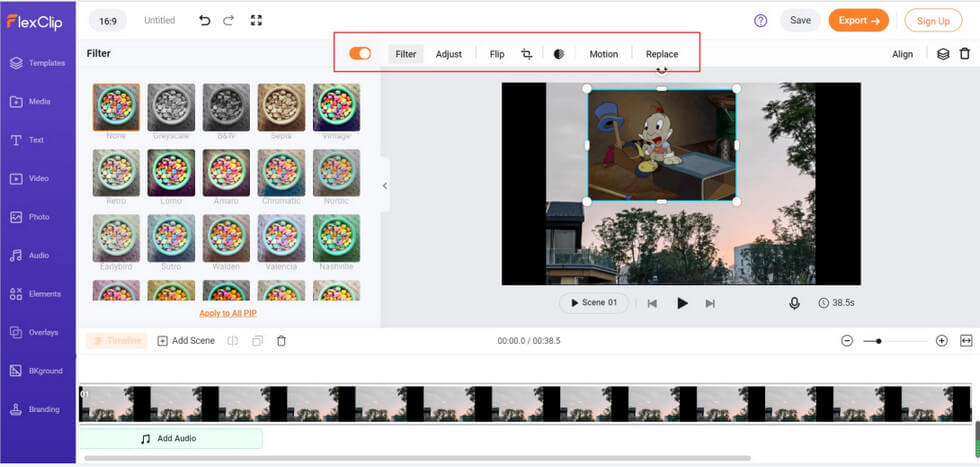Open the Motion option
The height and width of the screenshot is (467, 980).
(604, 54)
